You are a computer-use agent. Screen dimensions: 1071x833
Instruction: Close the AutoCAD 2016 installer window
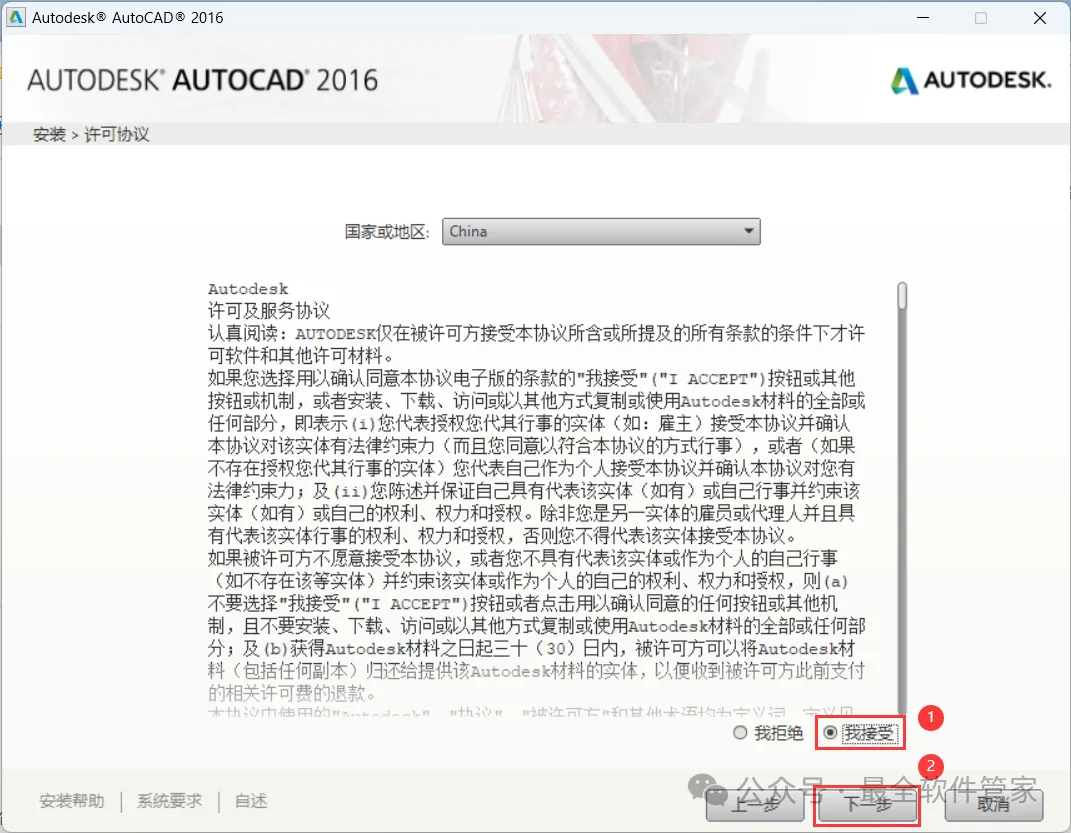[x=1040, y=18]
